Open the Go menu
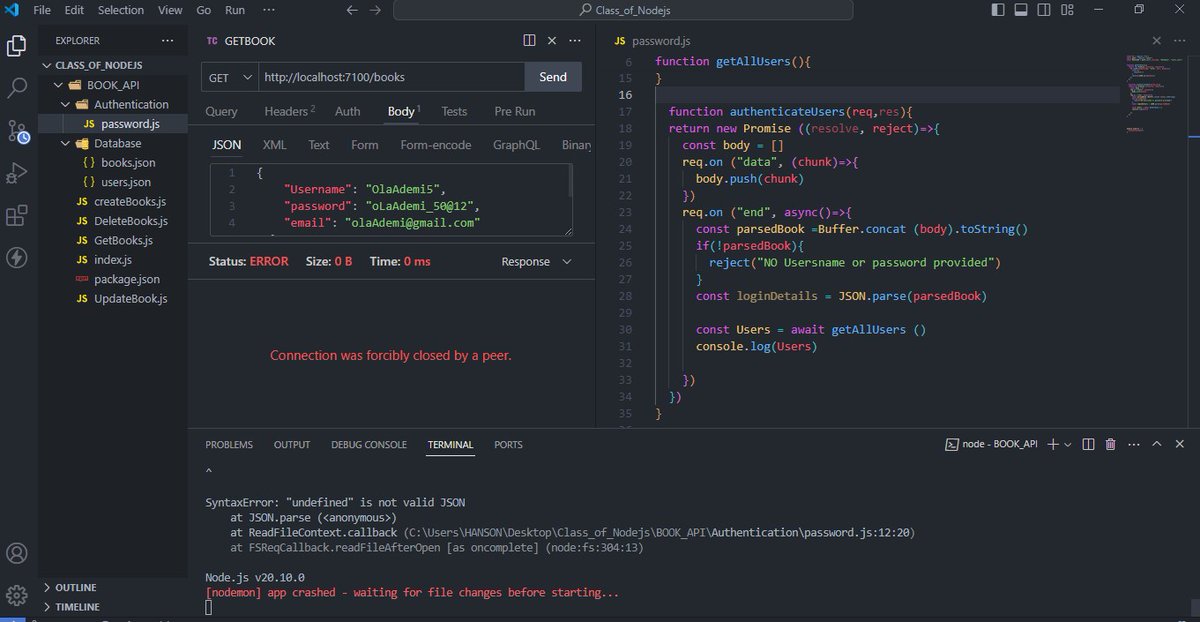 coord(202,10)
